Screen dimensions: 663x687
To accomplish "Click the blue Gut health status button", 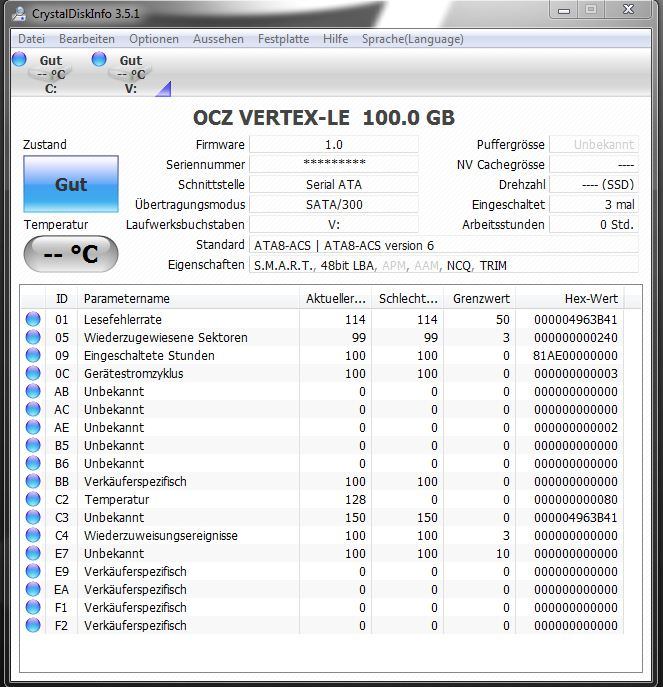I will [x=71, y=184].
